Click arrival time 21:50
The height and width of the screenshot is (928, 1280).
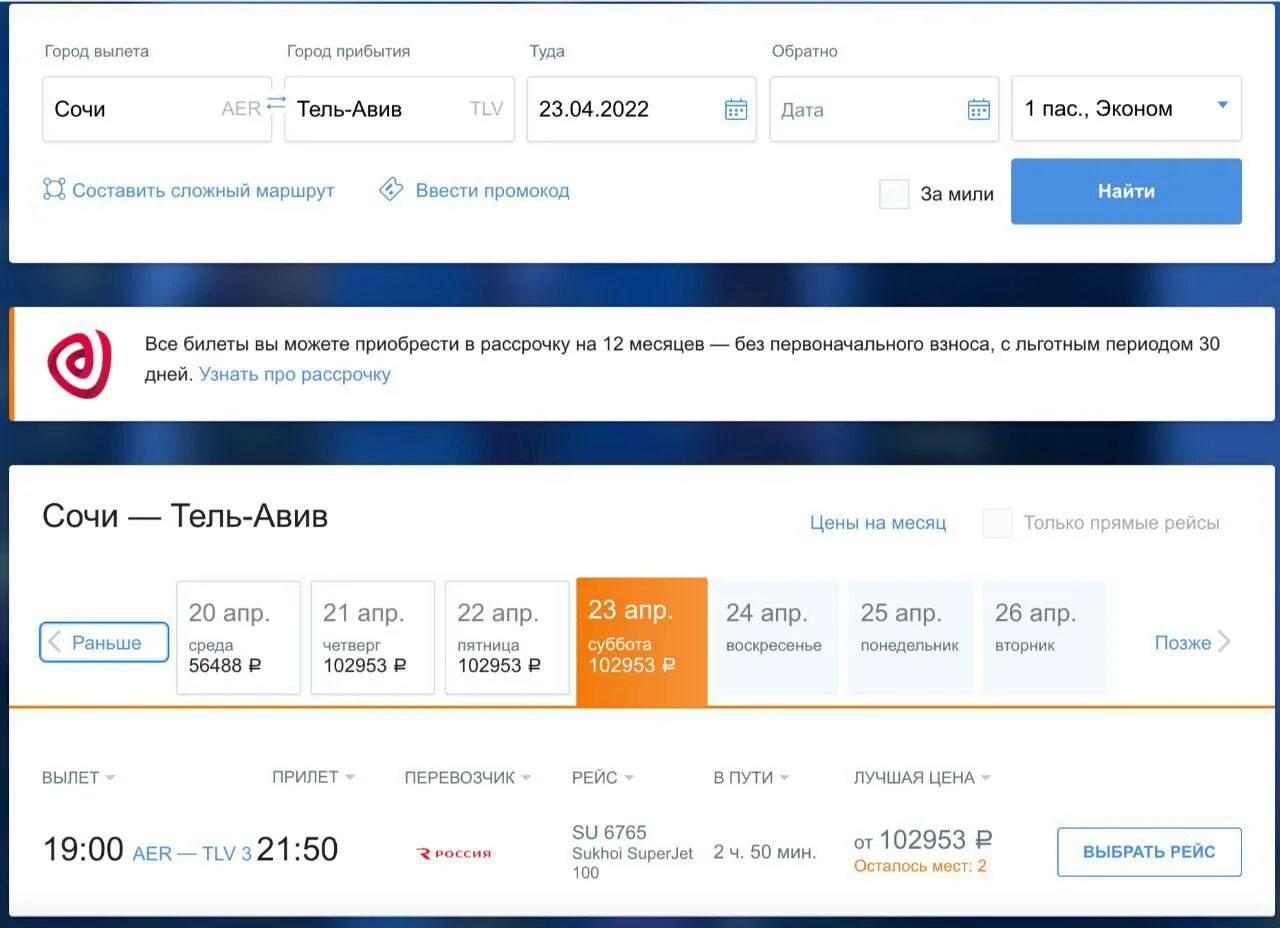pos(297,850)
